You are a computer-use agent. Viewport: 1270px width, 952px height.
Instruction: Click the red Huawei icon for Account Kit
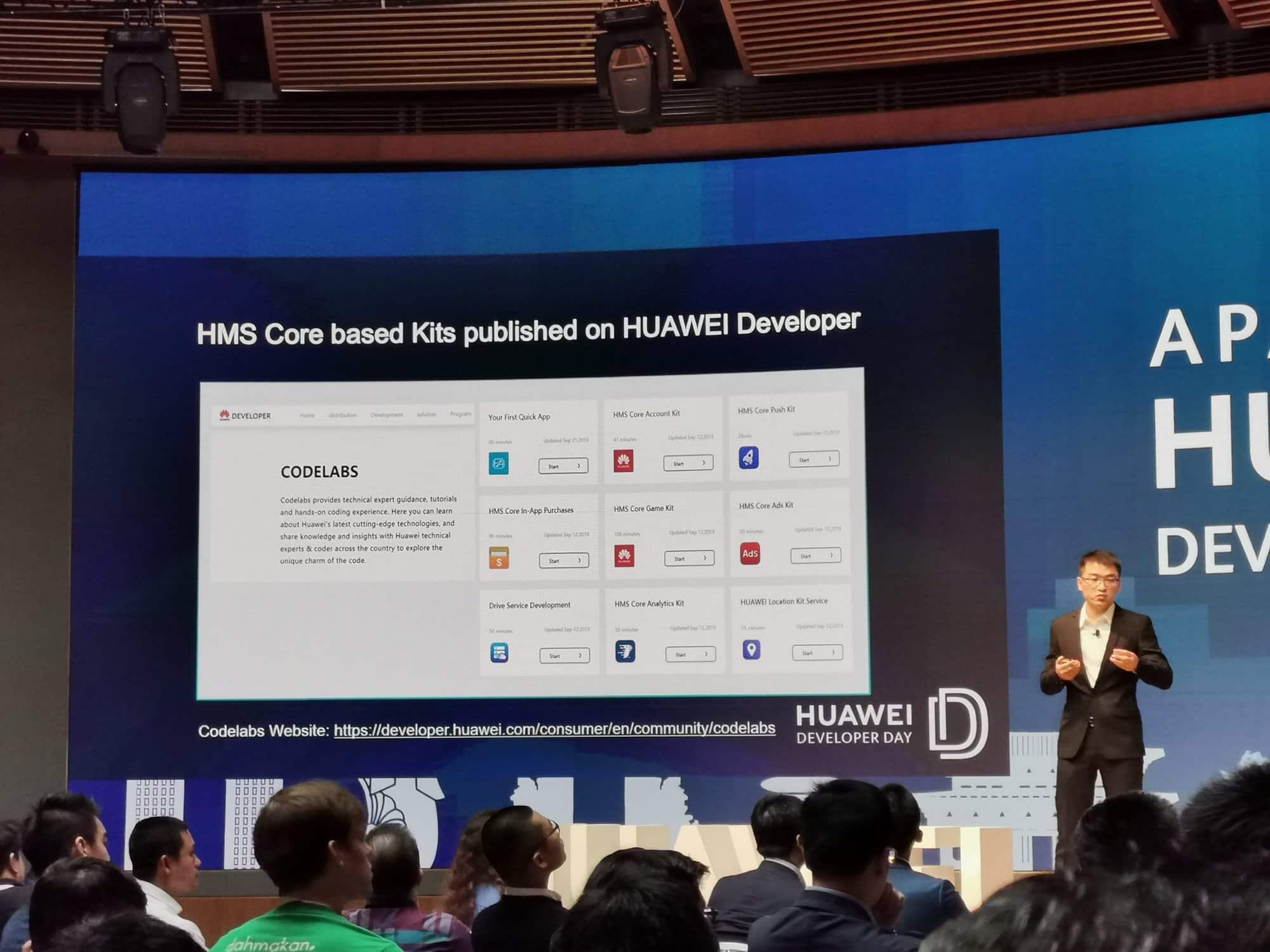[623, 461]
